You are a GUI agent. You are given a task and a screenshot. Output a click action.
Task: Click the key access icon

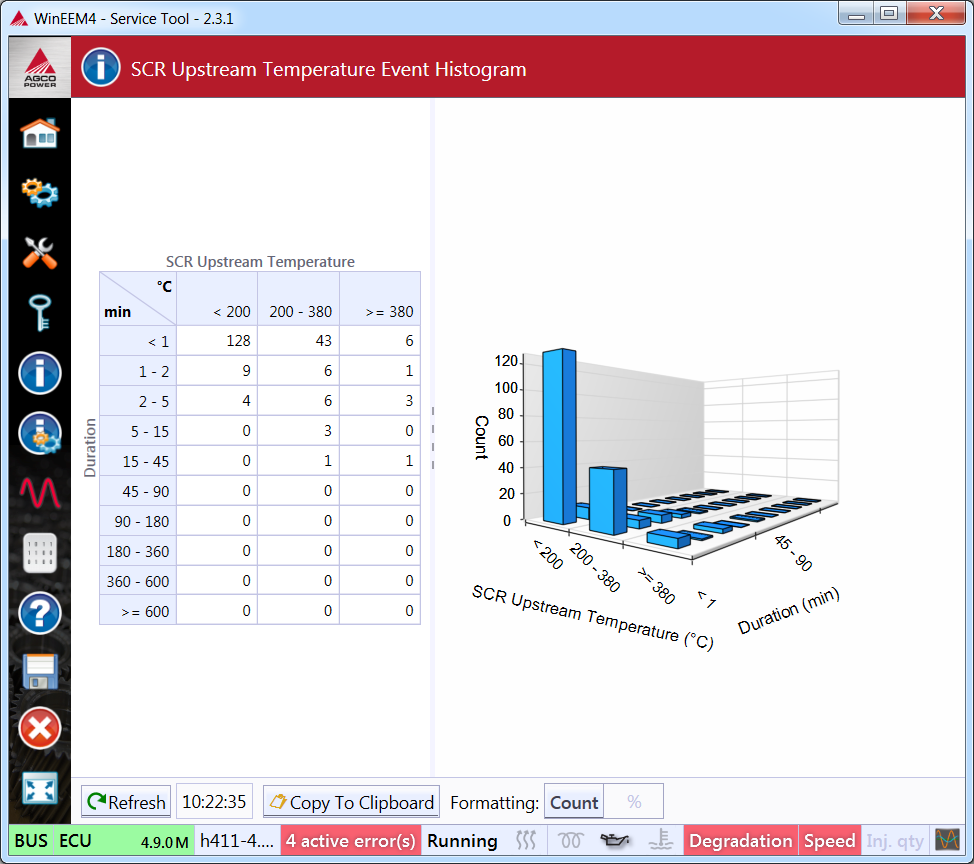pyautogui.click(x=40, y=312)
